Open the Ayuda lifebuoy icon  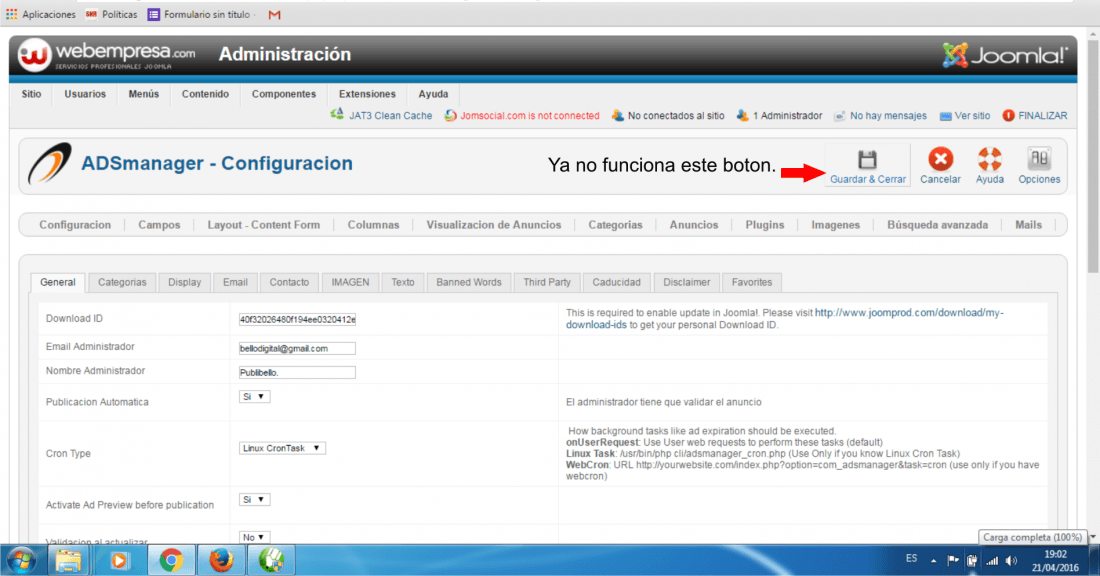point(989,159)
